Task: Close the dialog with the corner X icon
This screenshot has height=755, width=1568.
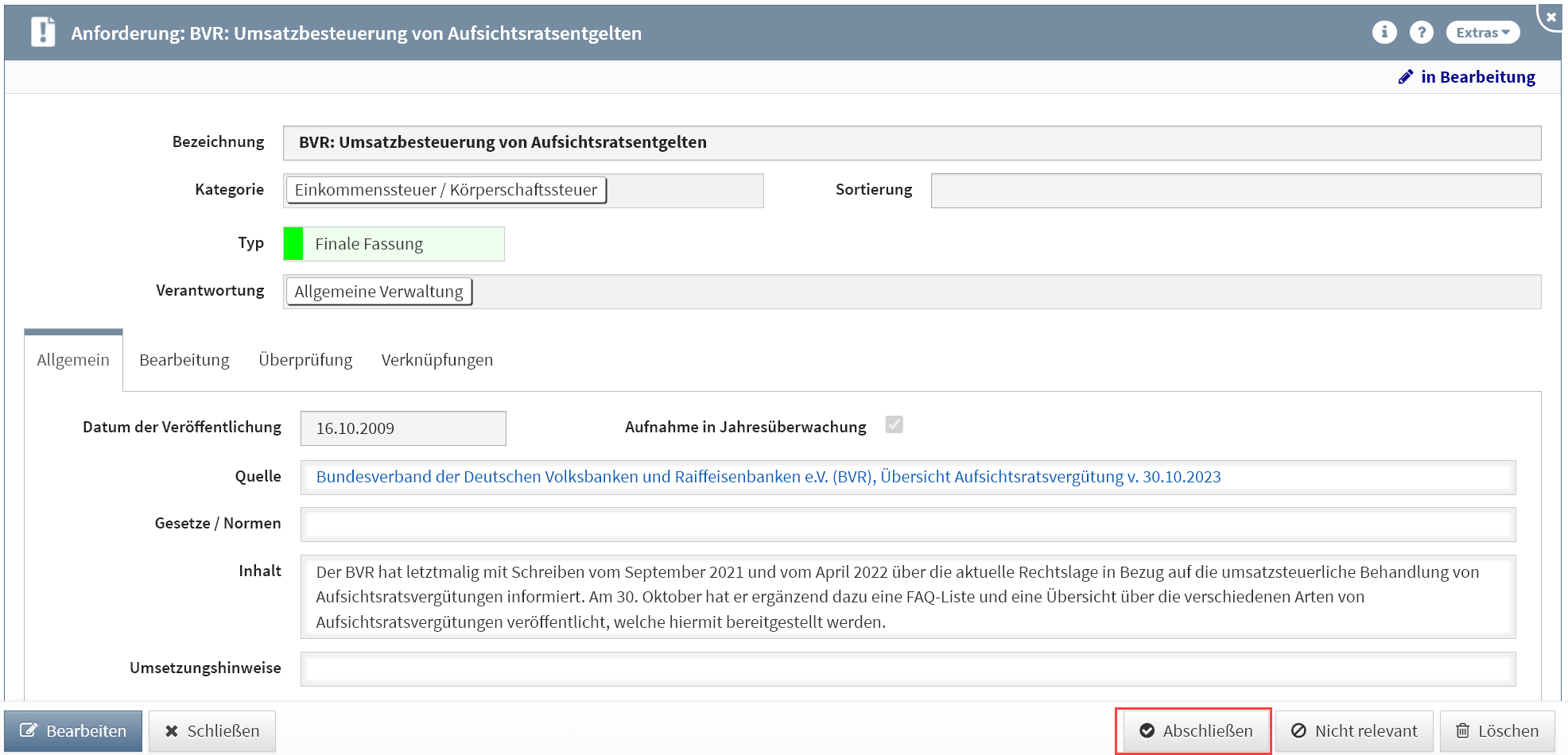Action: (1551, 17)
